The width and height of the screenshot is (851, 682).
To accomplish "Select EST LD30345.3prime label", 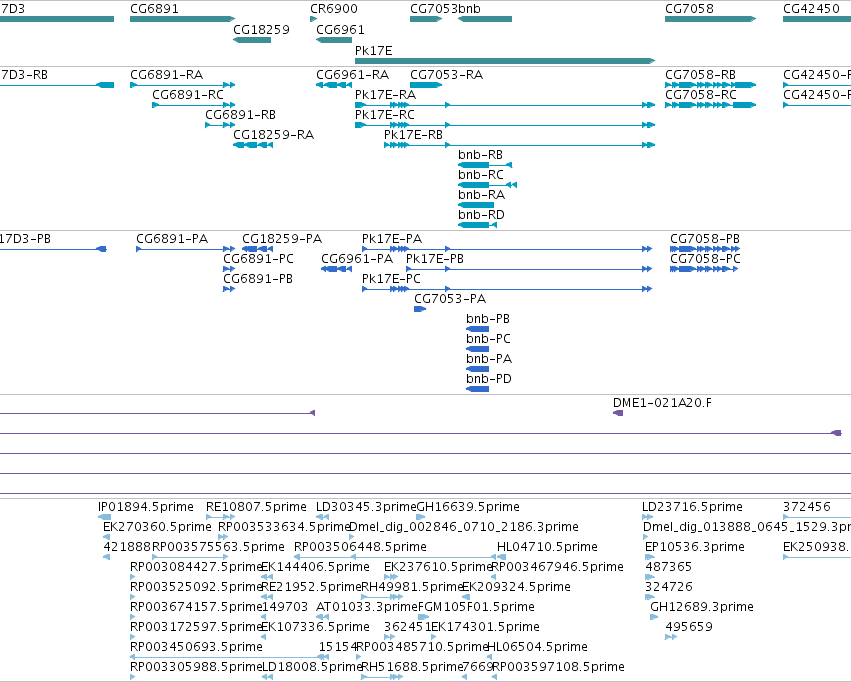I will click(366, 507).
